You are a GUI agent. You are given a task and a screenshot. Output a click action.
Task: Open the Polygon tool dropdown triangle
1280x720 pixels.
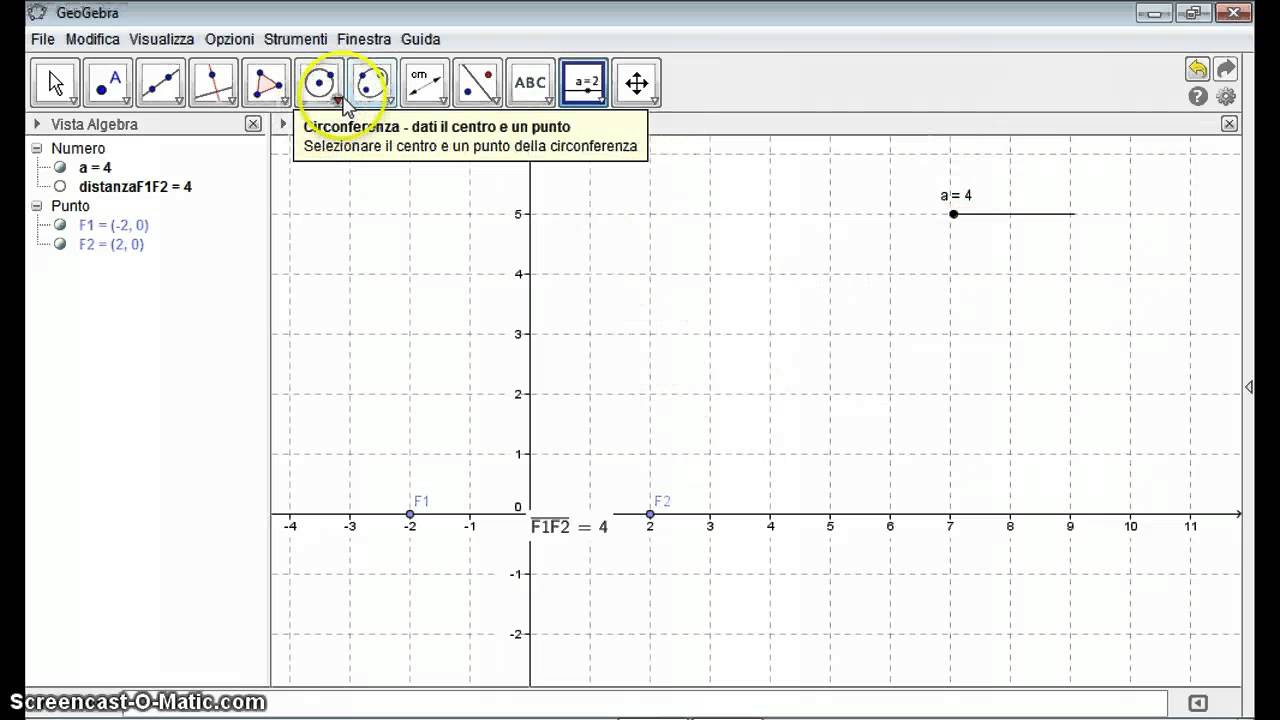pos(284,101)
